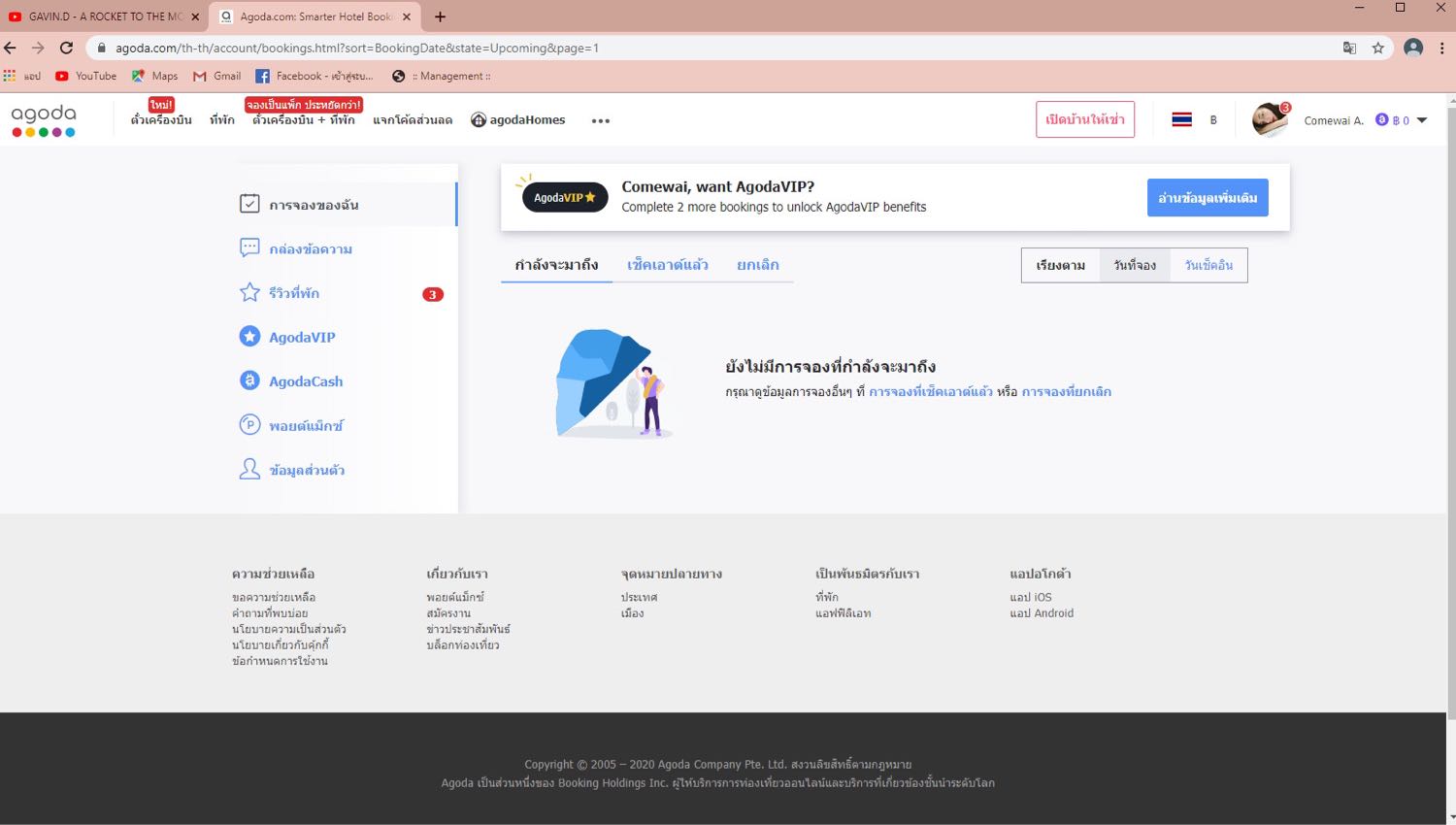Open the Facebook bookmark
Viewport: 1456px width, 825px height.
point(314,76)
